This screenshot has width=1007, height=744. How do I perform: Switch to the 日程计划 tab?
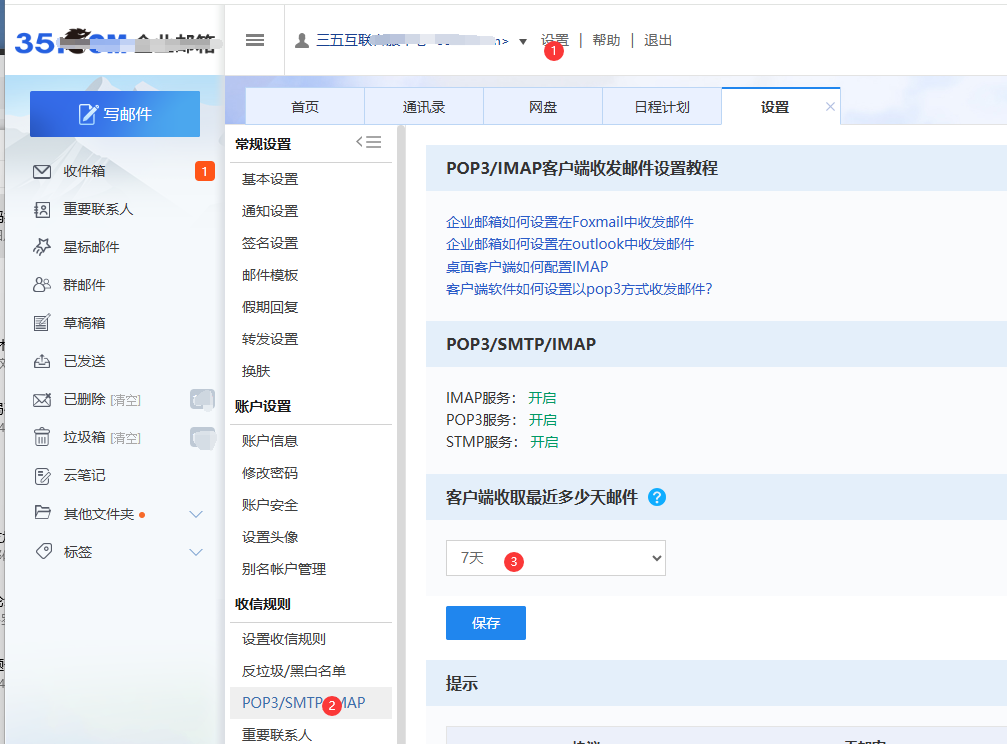(x=662, y=107)
